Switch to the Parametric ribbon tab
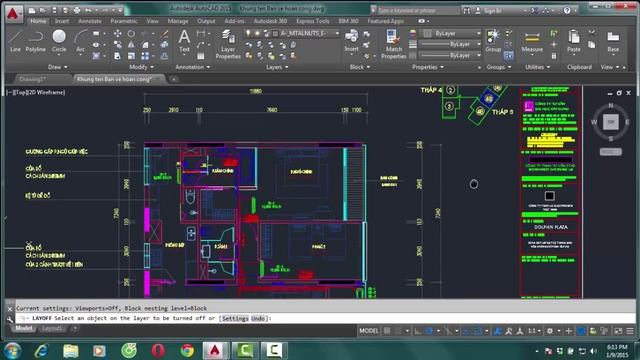This screenshot has width=640, height=360. (x=124, y=21)
